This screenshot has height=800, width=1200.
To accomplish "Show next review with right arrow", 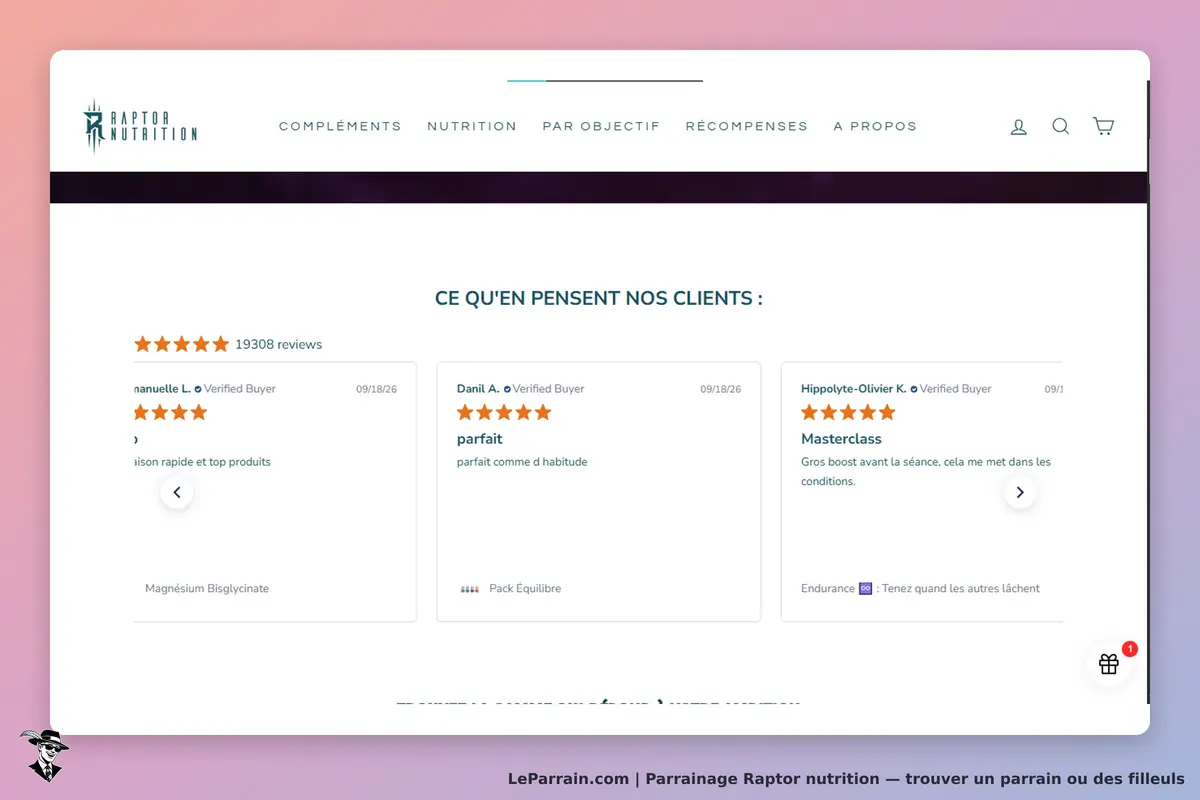I will (x=1020, y=492).
